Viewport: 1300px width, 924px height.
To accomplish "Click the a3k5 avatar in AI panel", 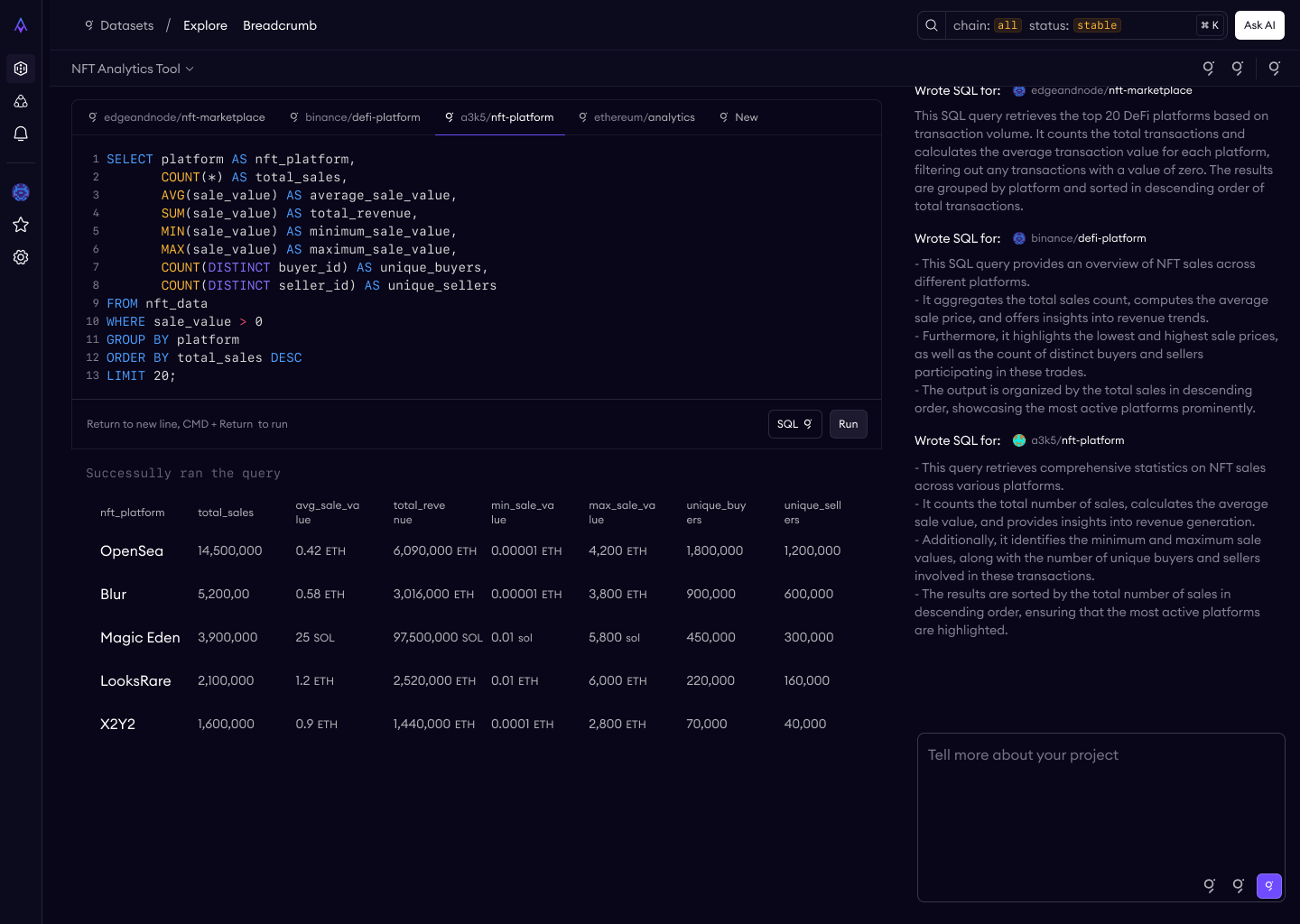I will pos(1019,440).
